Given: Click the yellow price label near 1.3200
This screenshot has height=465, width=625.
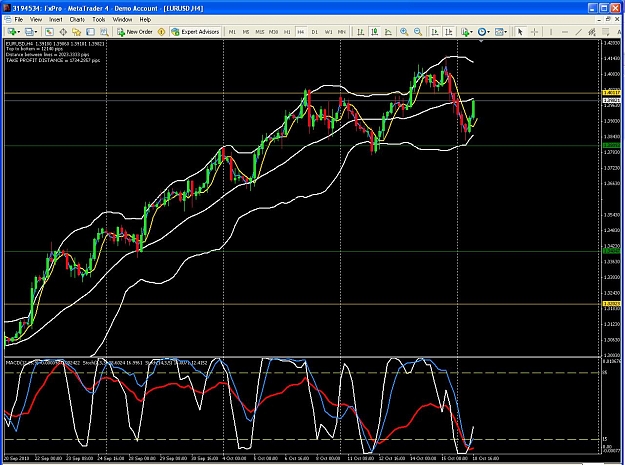Looking at the screenshot, I should click(612, 304).
